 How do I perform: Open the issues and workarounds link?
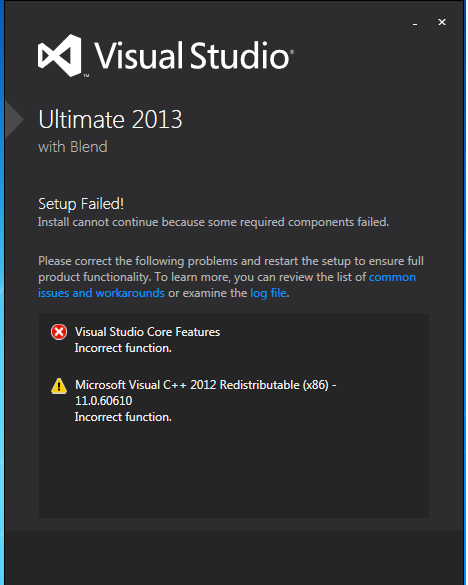101,293
